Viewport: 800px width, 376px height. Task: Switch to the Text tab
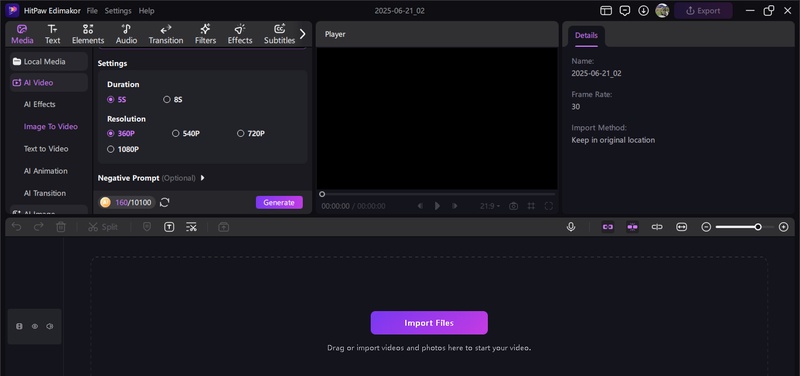pyautogui.click(x=53, y=34)
